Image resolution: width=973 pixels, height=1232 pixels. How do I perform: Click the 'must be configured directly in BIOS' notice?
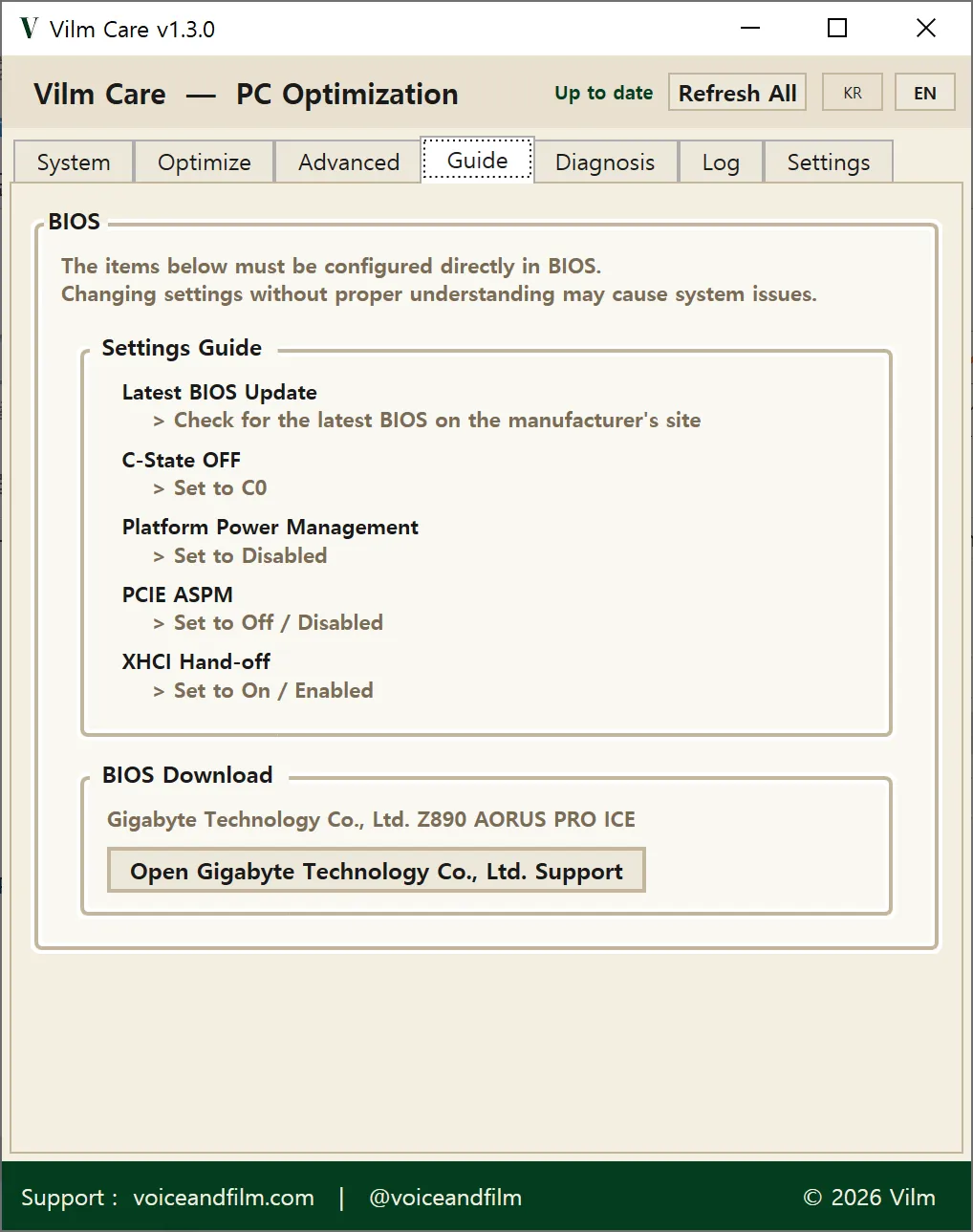click(x=332, y=266)
